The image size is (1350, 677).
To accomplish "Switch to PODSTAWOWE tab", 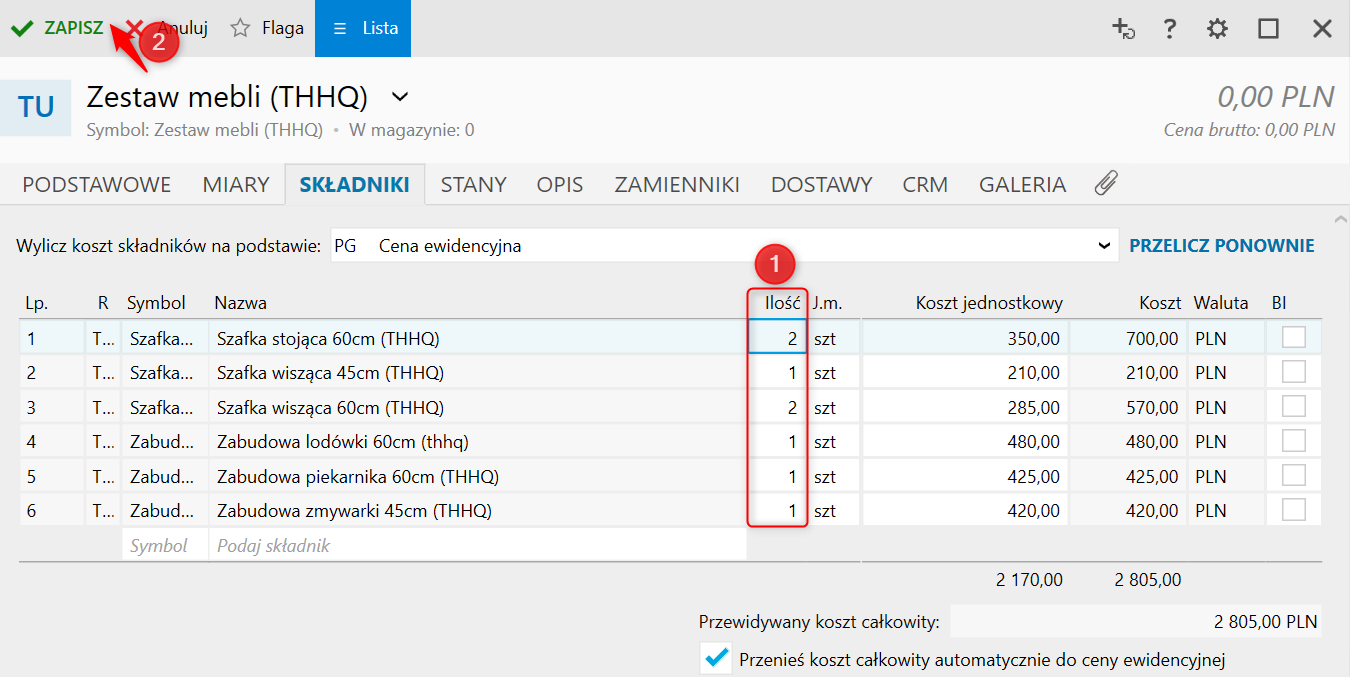I will 97,185.
